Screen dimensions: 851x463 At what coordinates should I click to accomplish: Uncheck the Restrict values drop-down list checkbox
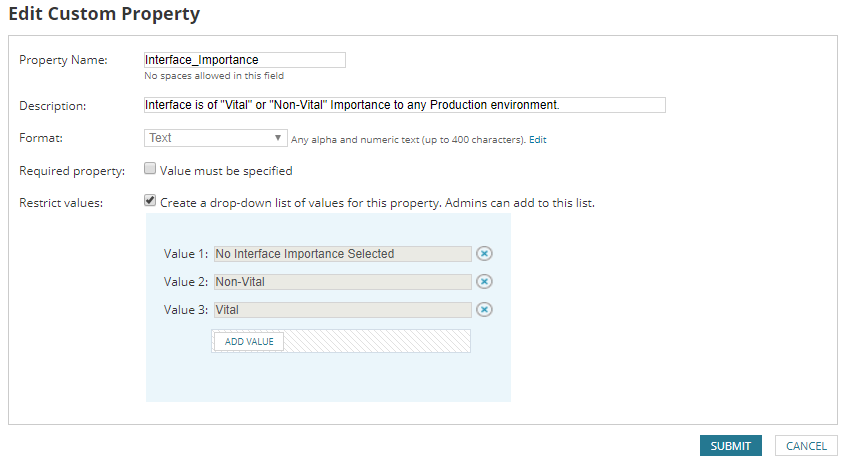pyautogui.click(x=150, y=200)
